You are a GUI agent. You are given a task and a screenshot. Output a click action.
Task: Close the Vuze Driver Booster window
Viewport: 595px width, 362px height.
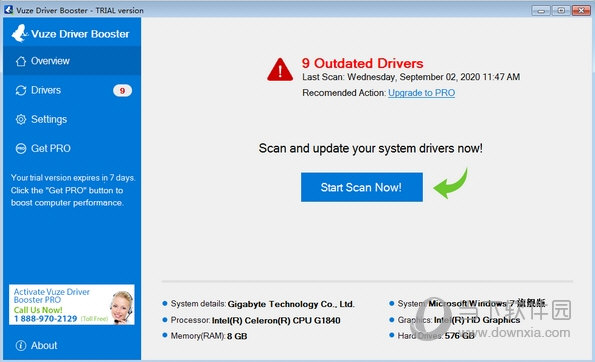[x=581, y=10]
